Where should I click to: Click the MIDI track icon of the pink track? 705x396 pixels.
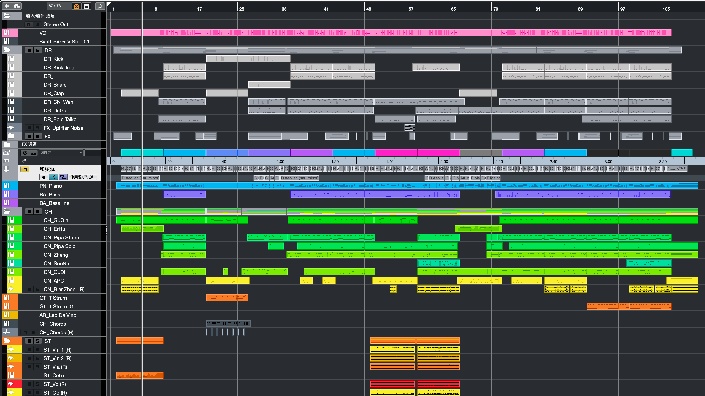6,33
